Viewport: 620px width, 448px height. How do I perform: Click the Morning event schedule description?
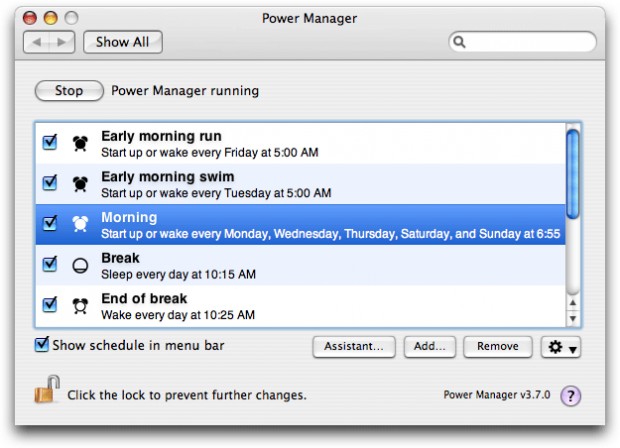(x=331, y=234)
